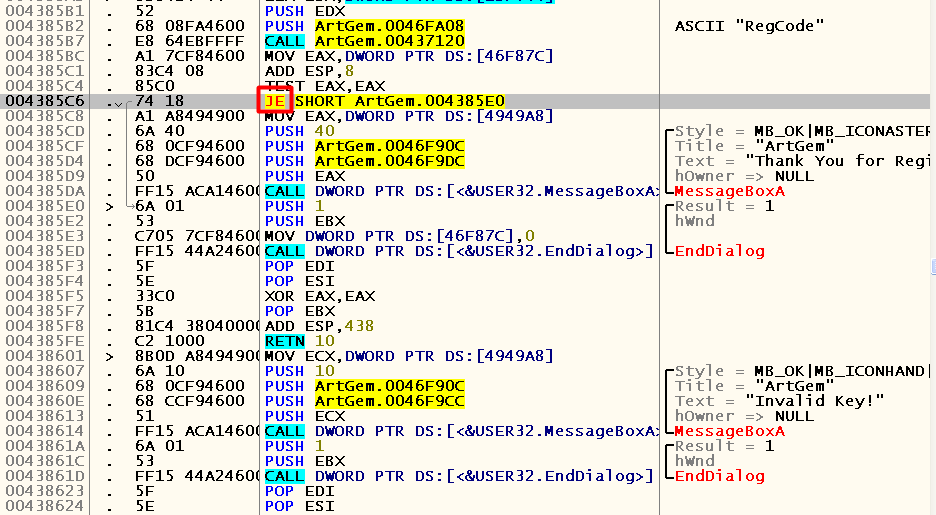Select the CALL ArtGem.00437120 instruction

[x=365, y=41]
